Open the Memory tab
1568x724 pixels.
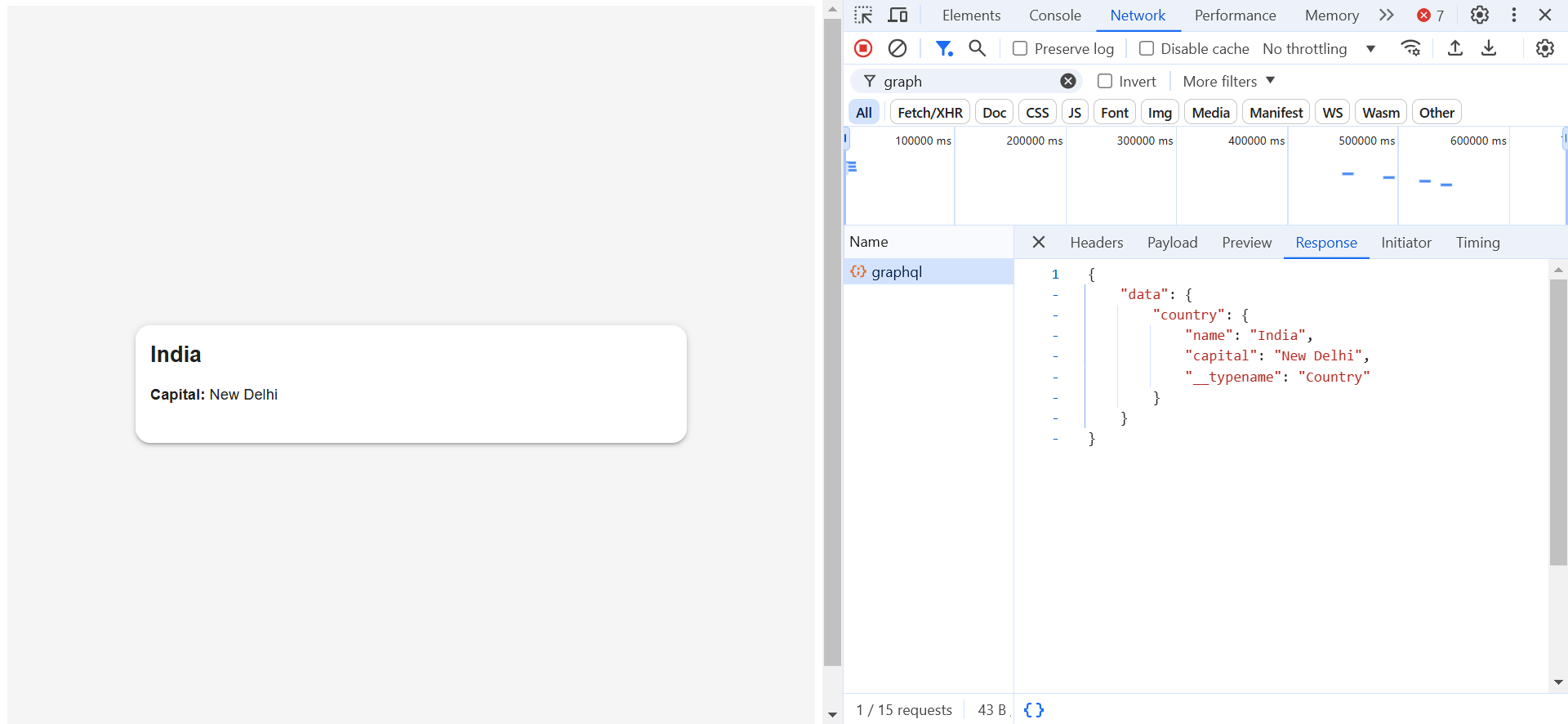click(1332, 16)
